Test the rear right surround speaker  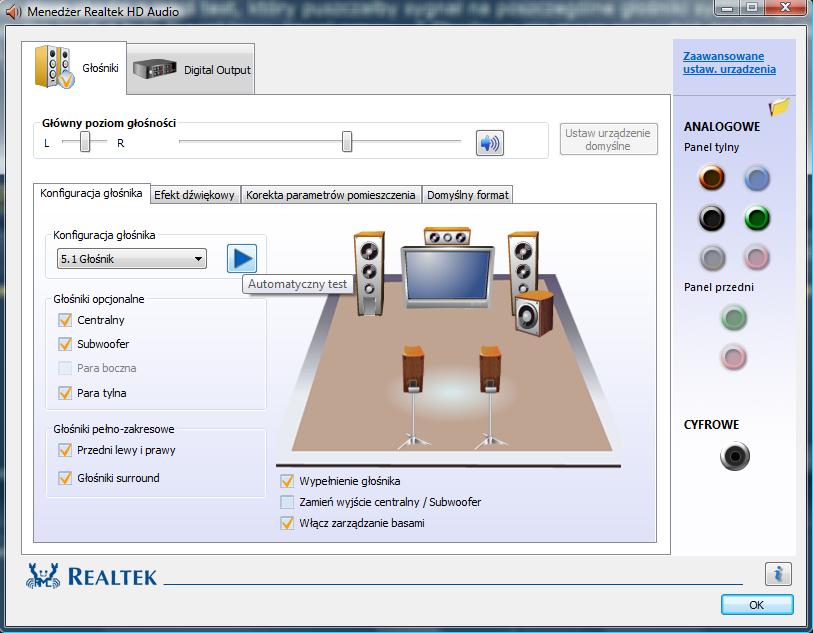click(490, 369)
